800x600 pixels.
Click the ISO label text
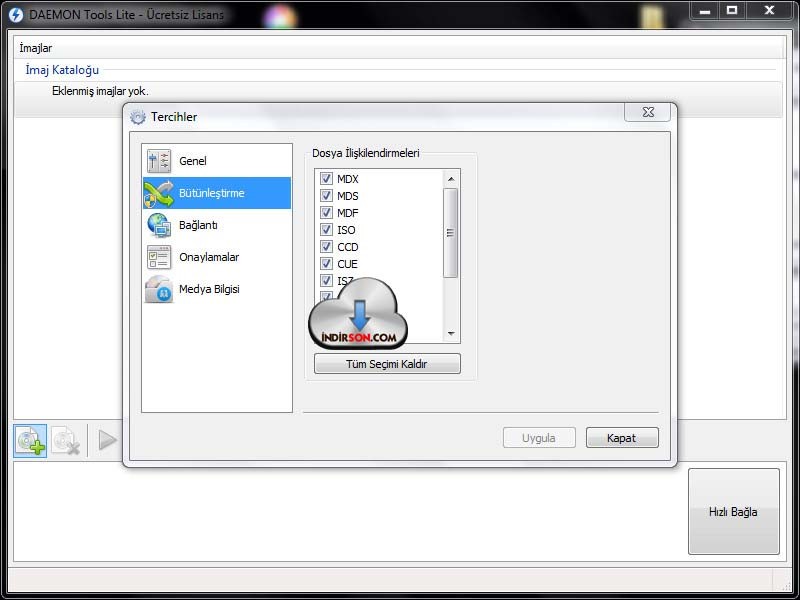(x=346, y=230)
